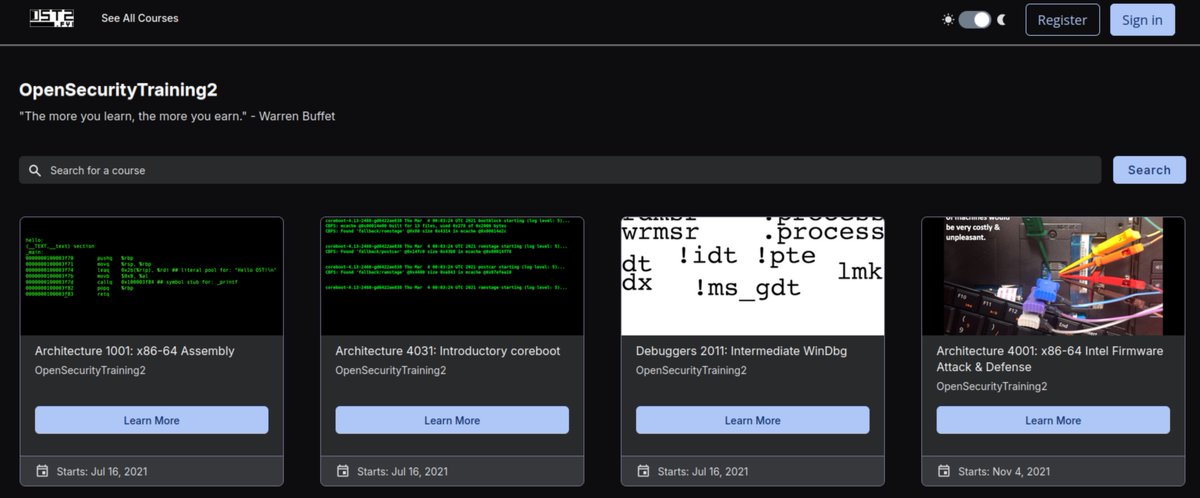Click Starts: Nov 4, 2021 text
Viewport: 1200px width, 498px height.
pyautogui.click(x=1004, y=471)
